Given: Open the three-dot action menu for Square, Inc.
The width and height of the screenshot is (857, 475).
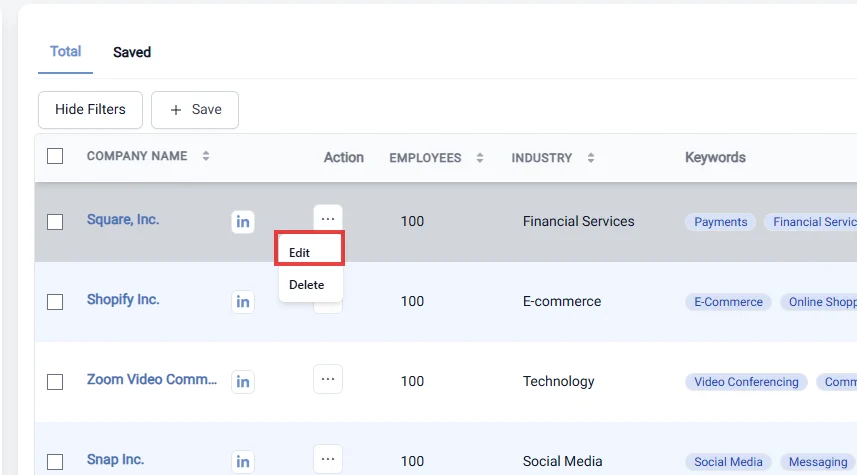Looking at the screenshot, I should [328, 219].
